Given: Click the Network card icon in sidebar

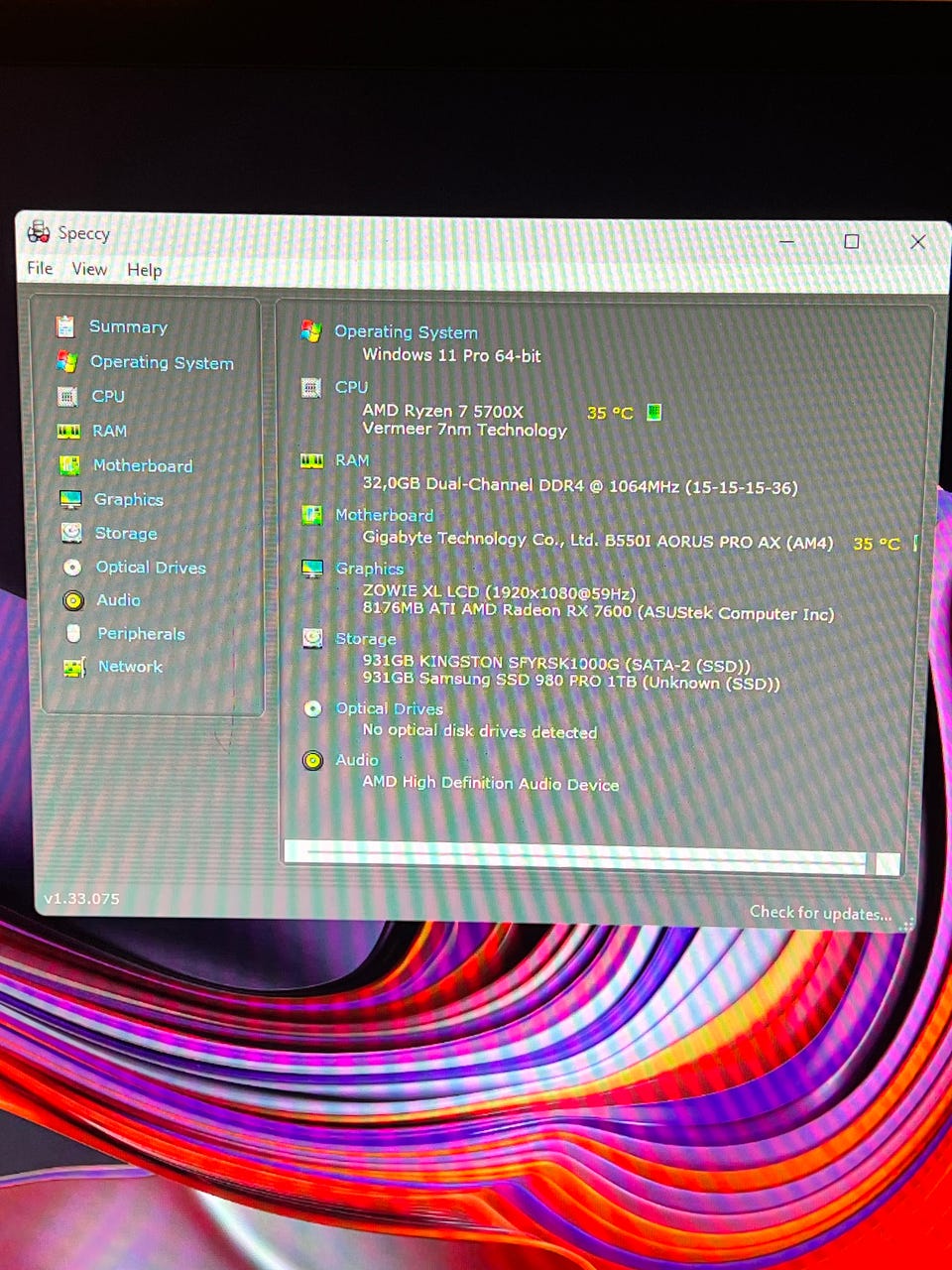Looking at the screenshot, I should click(x=74, y=667).
